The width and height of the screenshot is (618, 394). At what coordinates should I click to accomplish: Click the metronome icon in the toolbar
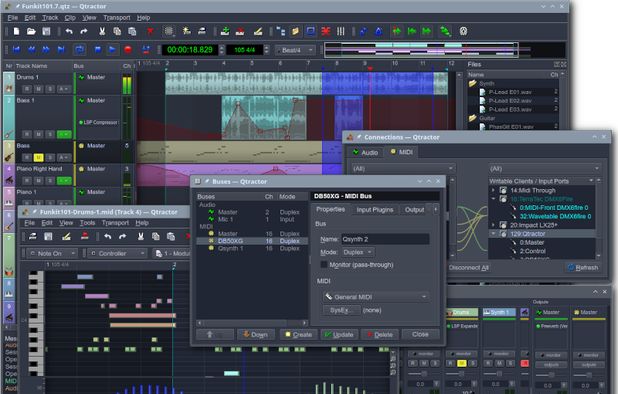point(379,31)
